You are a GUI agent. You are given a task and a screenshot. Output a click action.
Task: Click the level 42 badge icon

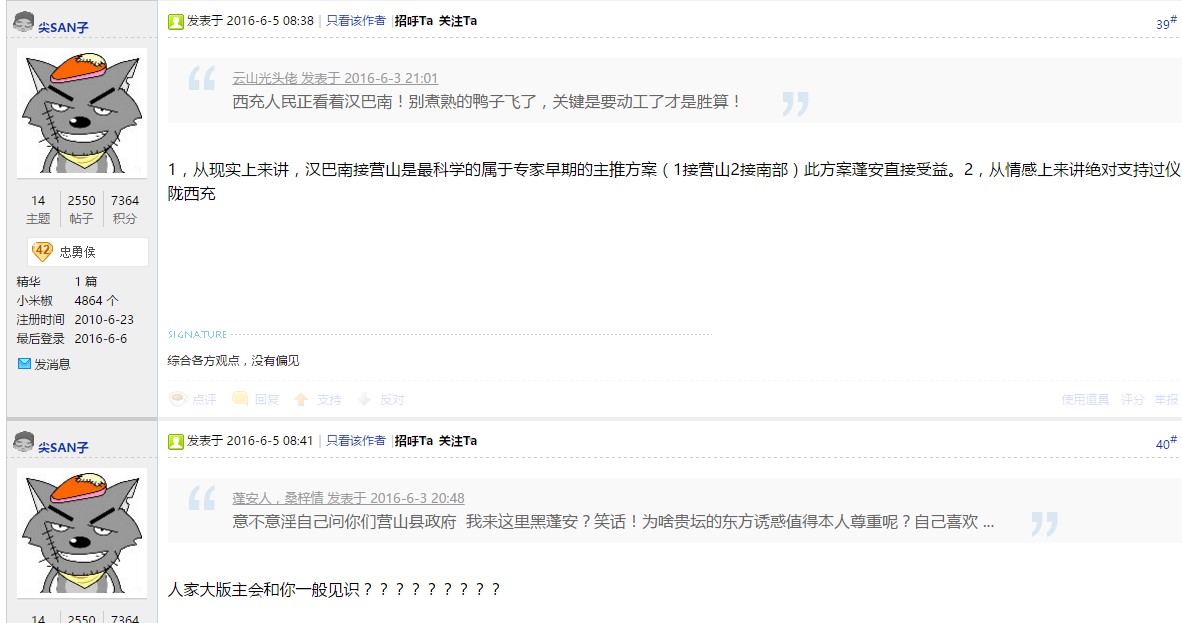click(x=42, y=251)
